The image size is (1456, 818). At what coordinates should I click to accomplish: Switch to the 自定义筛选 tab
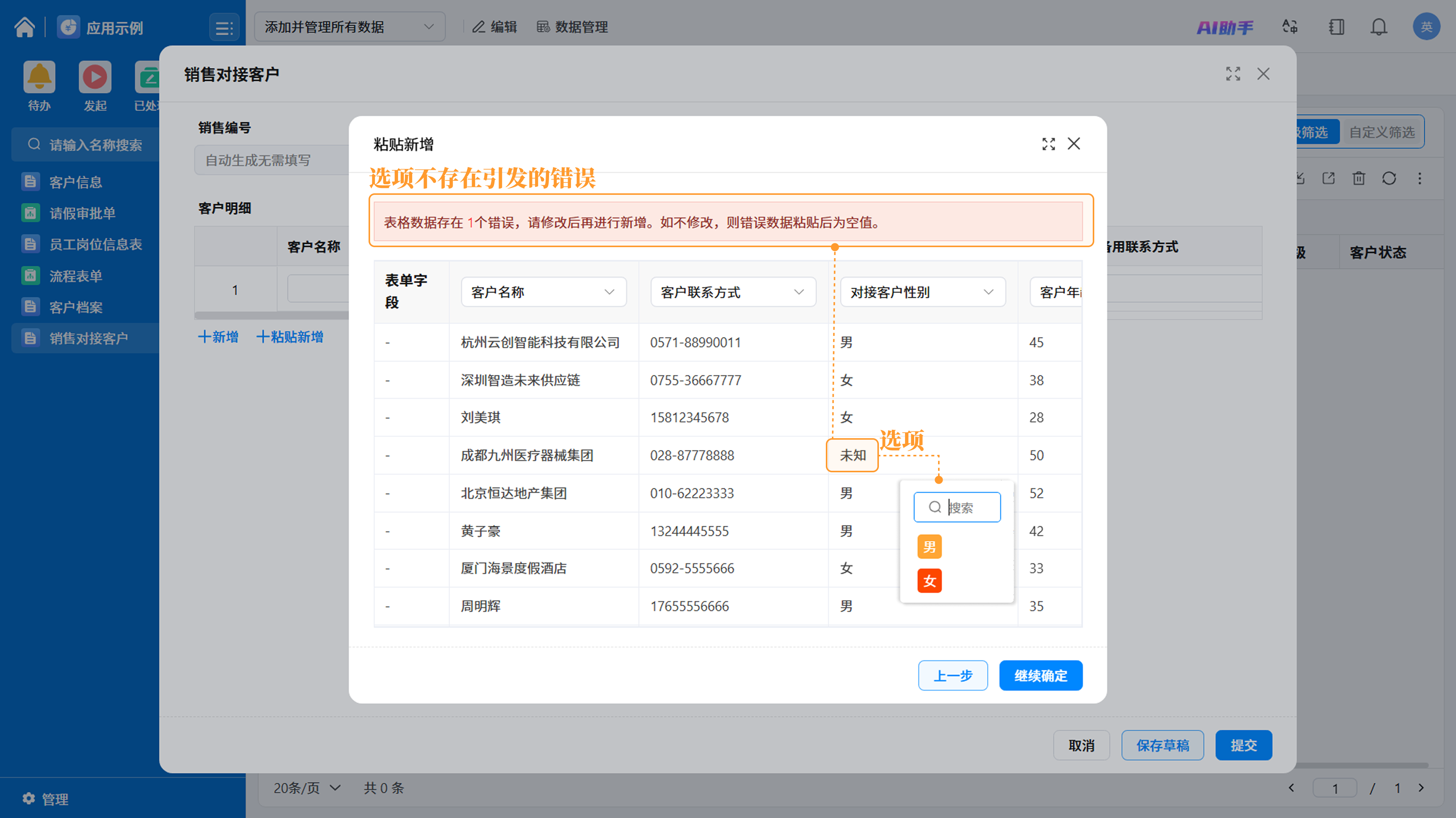tap(1381, 132)
